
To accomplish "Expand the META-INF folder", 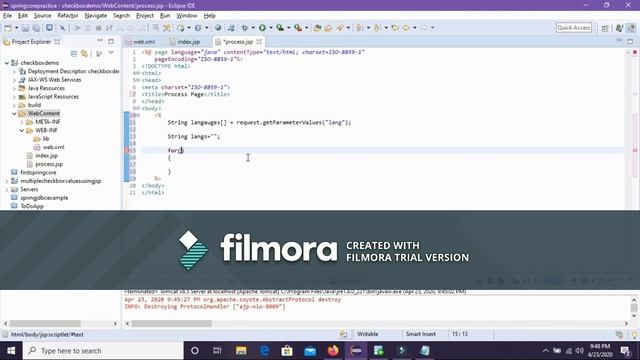I will [x=22, y=122].
